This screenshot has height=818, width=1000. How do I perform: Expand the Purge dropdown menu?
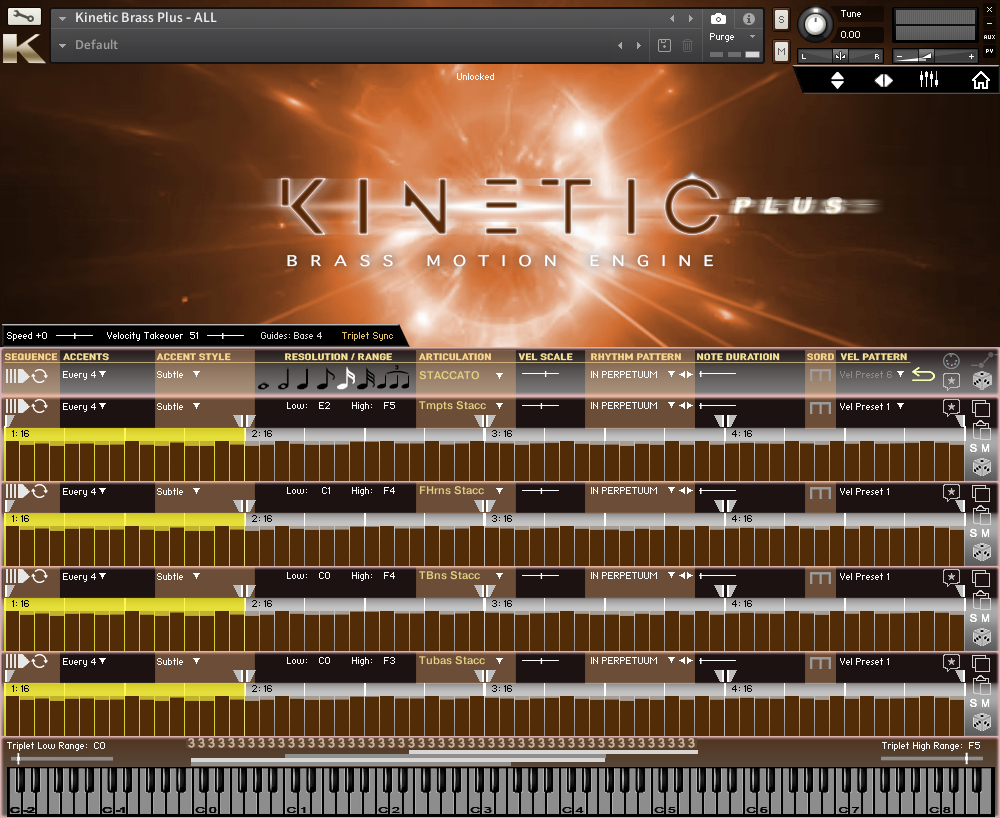pyautogui.click(x=752, y=37)
